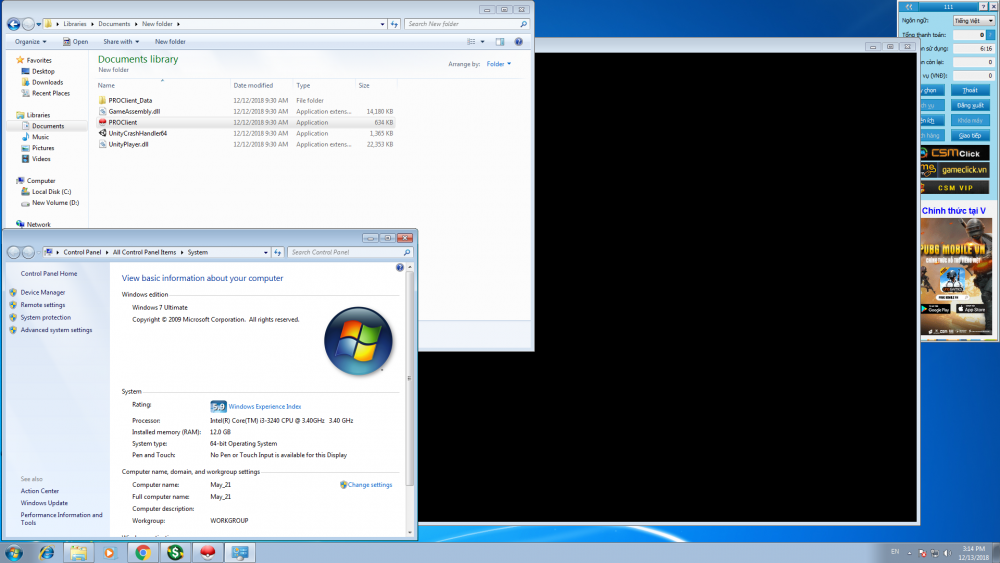Open the red Pokeball app on taskbar
Image resolution: width=1000 pixels, height=563 pixels.
207,552
